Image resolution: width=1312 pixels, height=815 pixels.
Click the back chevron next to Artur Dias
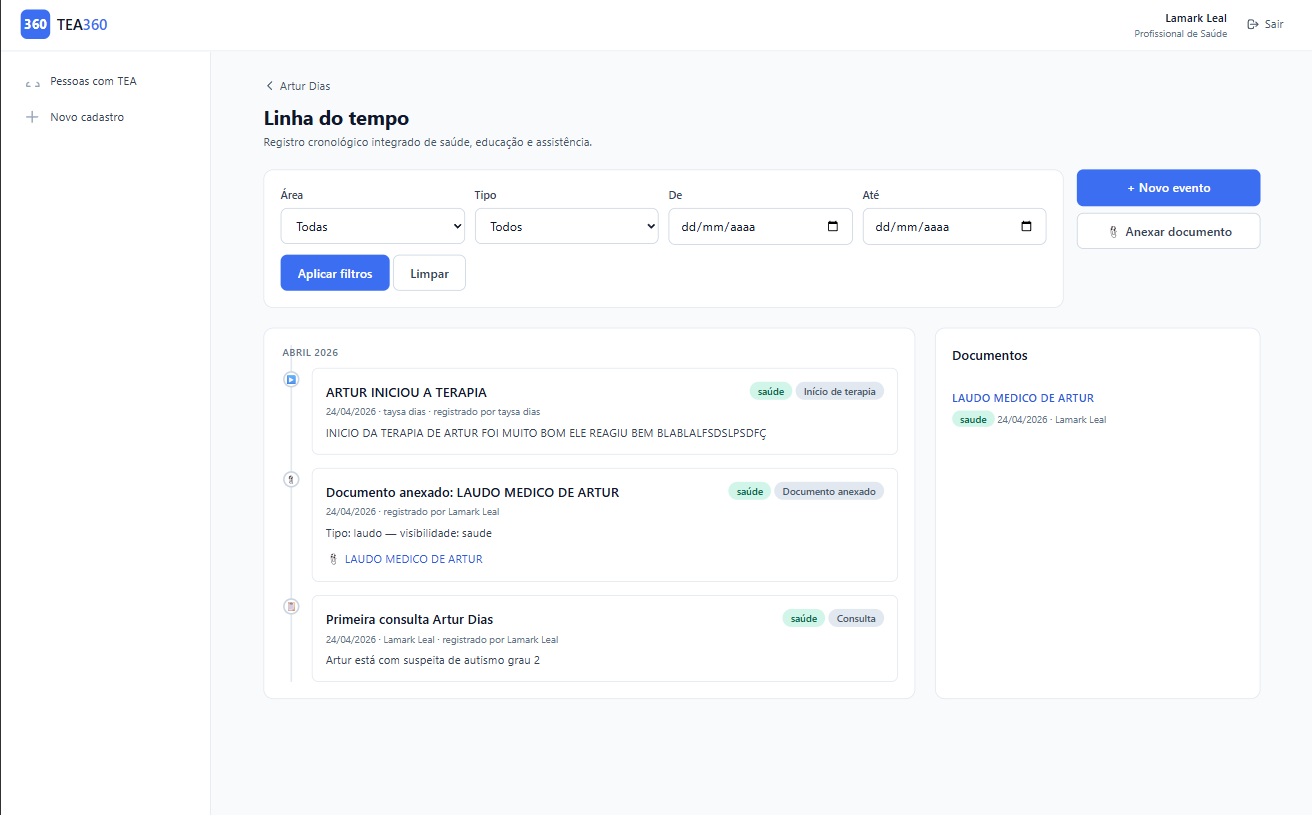click(269, 86)
